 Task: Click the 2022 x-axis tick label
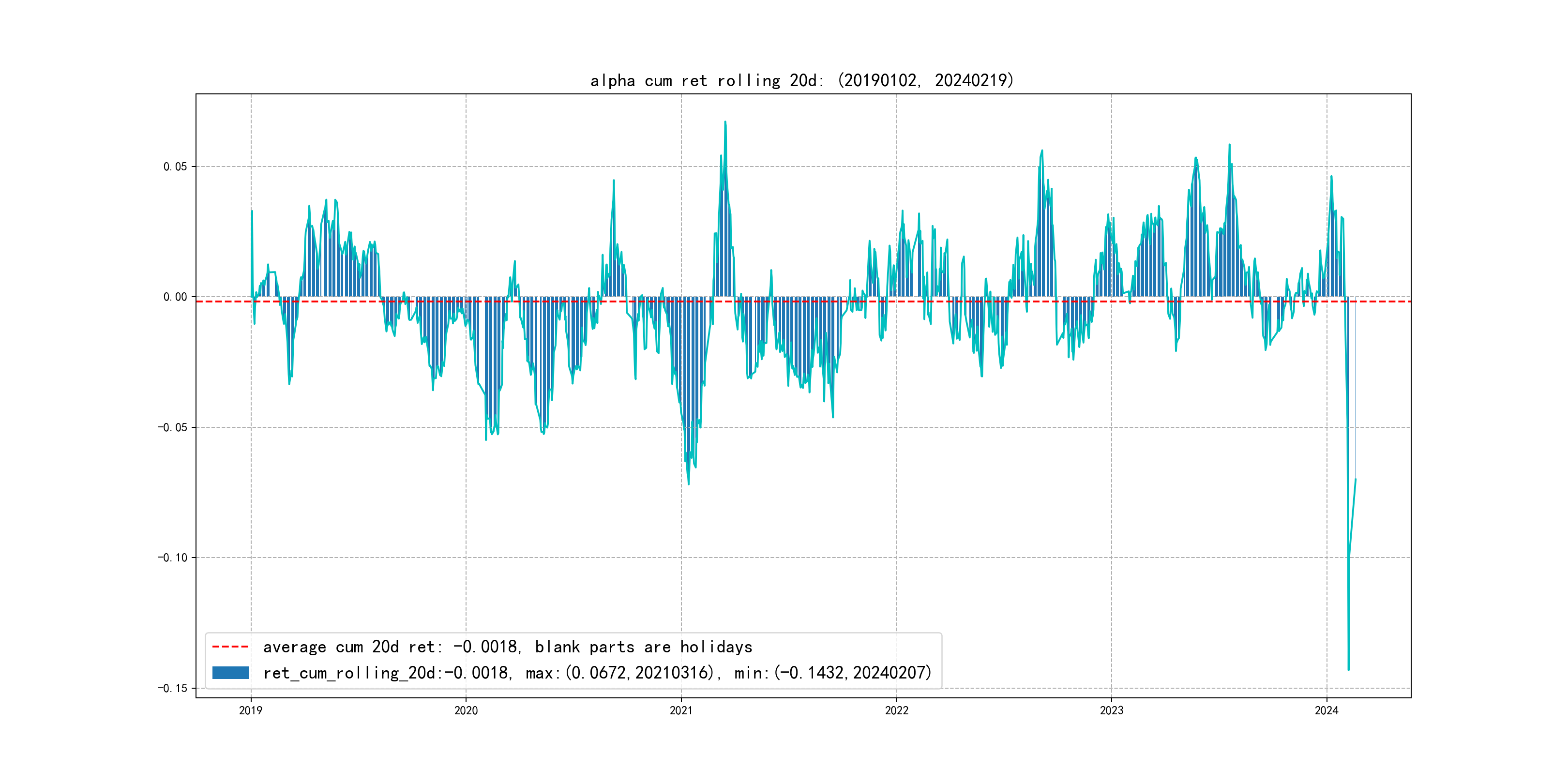897,710
